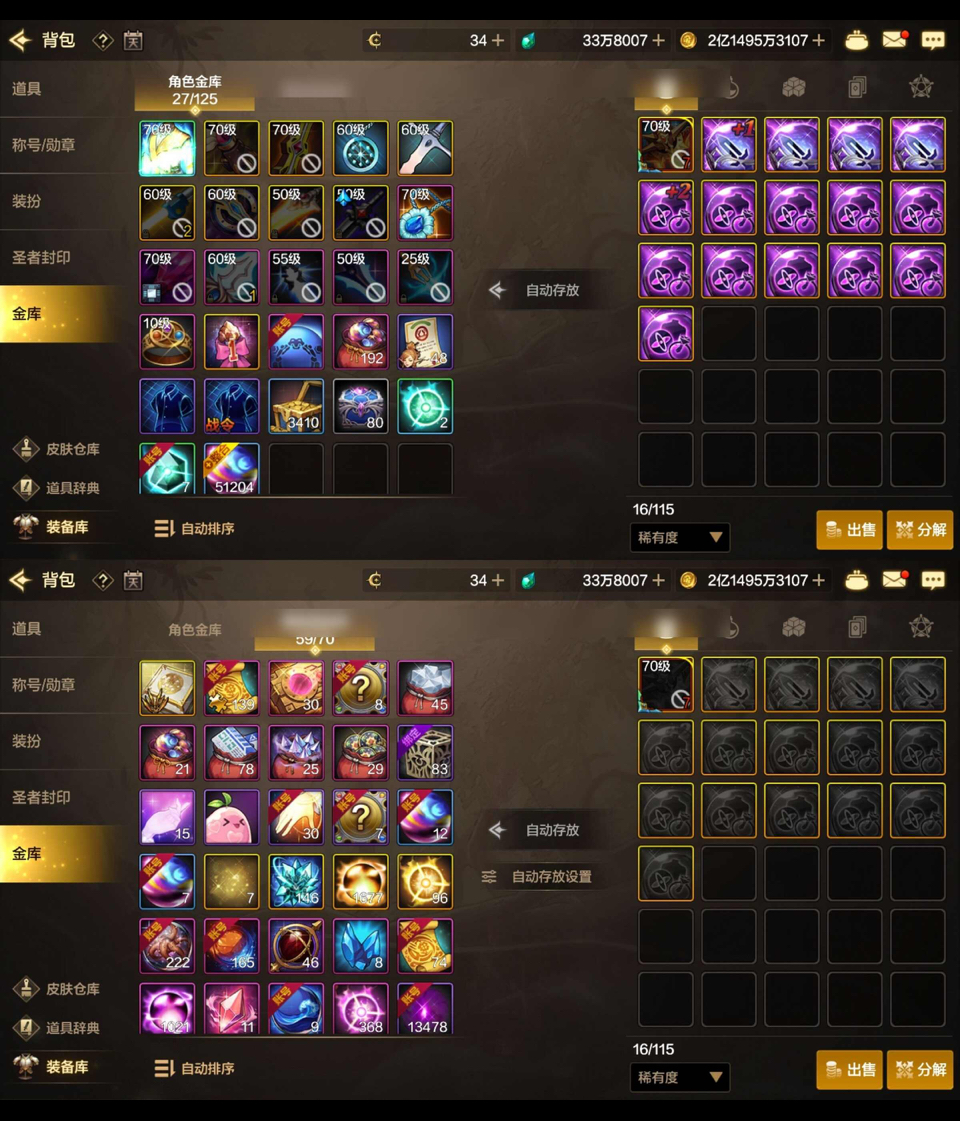Image resolution: width=960 pixels, height=1121 pixels.
Task: Select the pink peach creature item
Action: [x=232, y=817]
